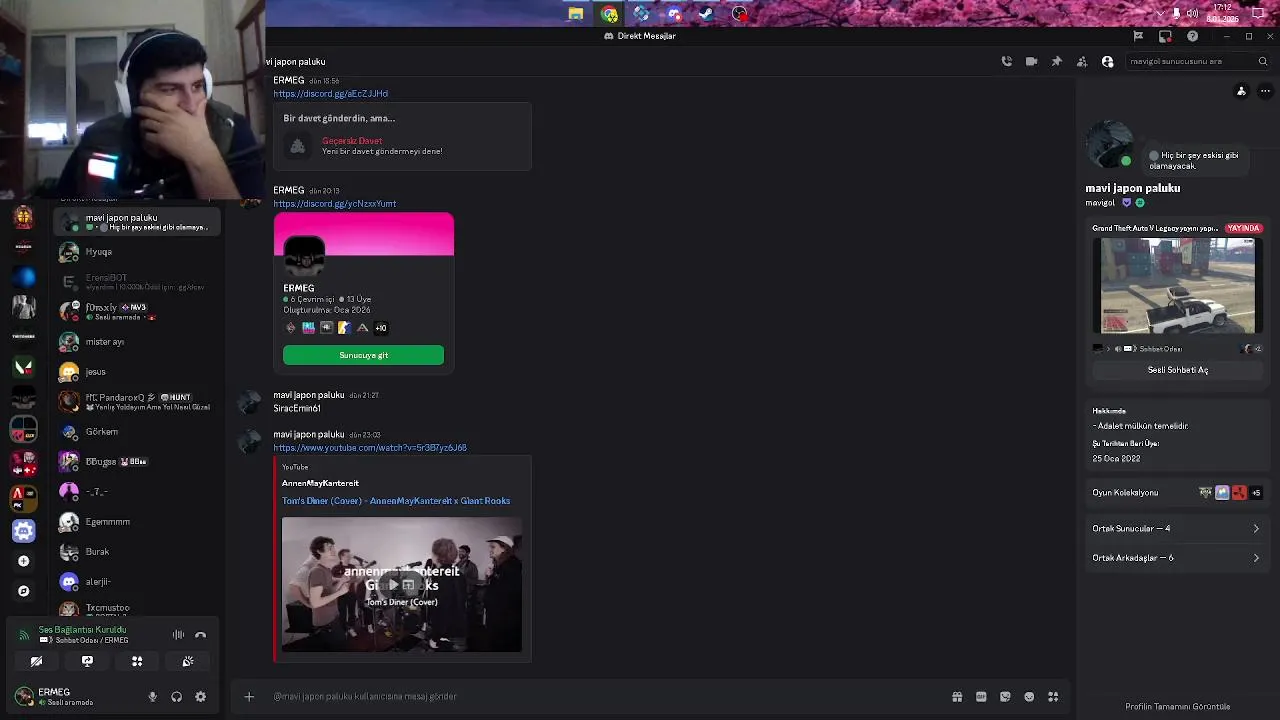This screenshot has width=1280, height=720.
Task: Open the help question mark icon
Action: (1192, 36)
